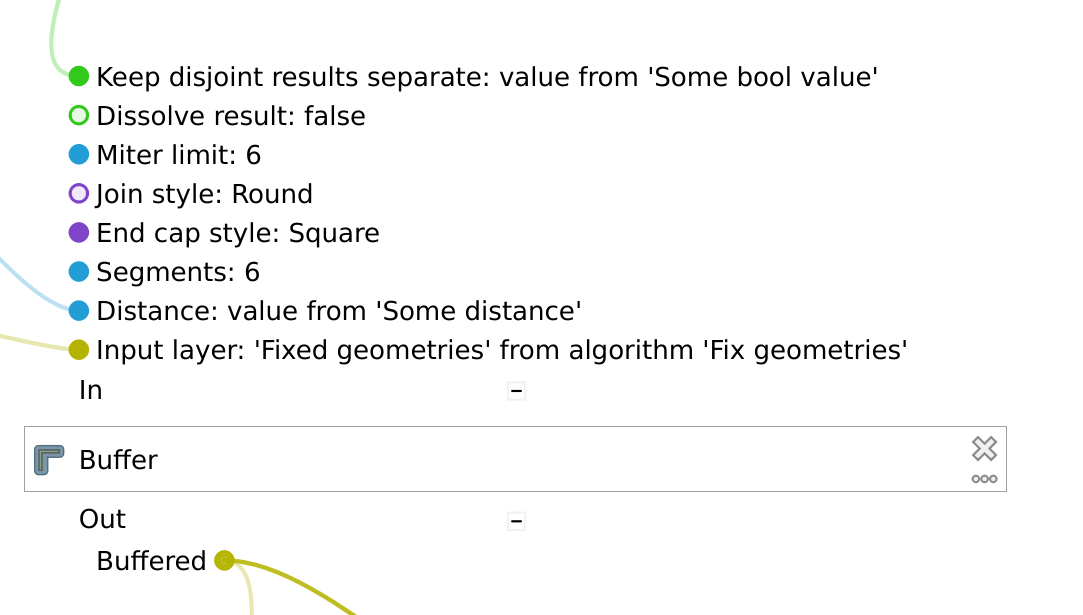The width and height of the screenshot is (1083, 615).
Task: Click the hollow purple 'Join style' socket
Action: click(79, 193)
